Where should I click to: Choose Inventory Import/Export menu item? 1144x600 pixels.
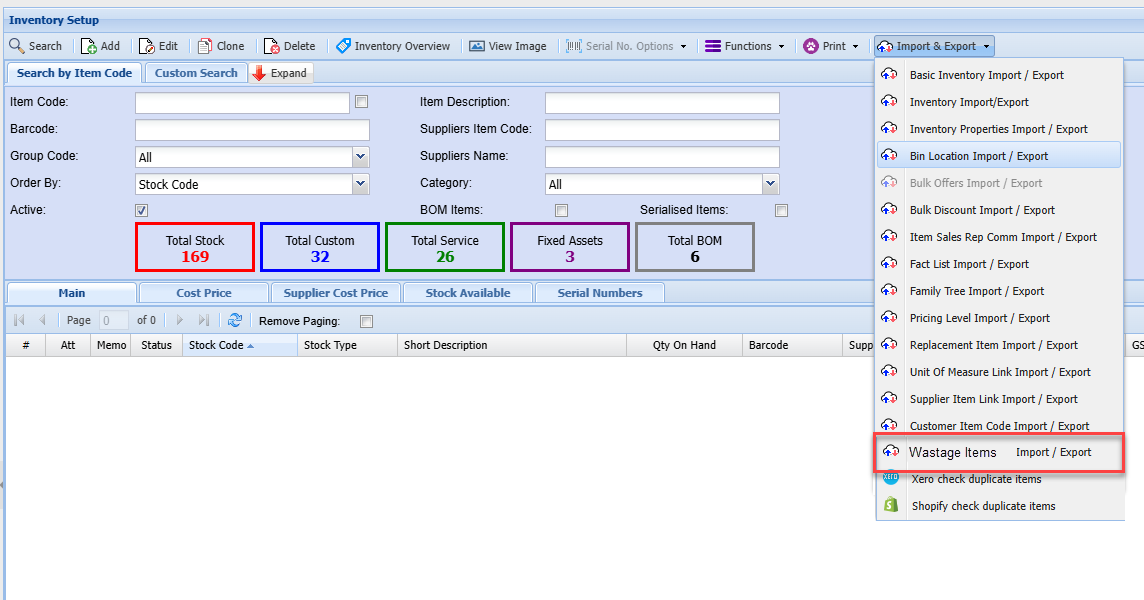(999, 102)
